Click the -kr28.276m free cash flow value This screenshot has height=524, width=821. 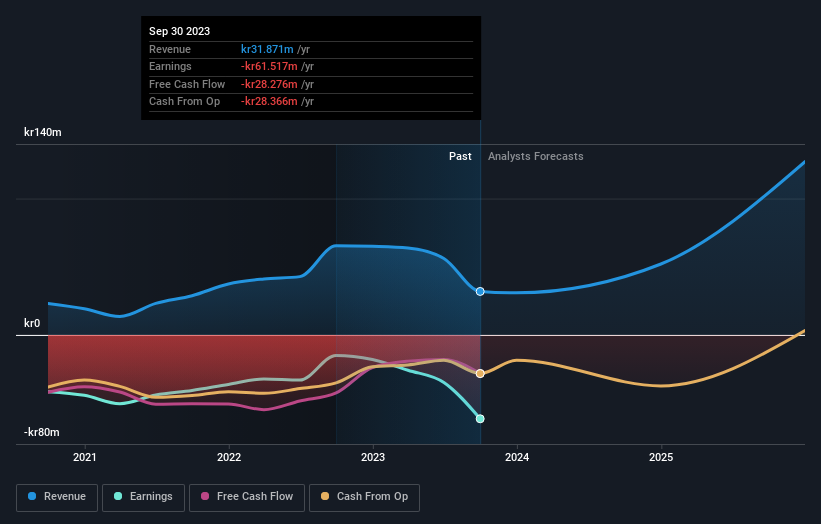269,84
